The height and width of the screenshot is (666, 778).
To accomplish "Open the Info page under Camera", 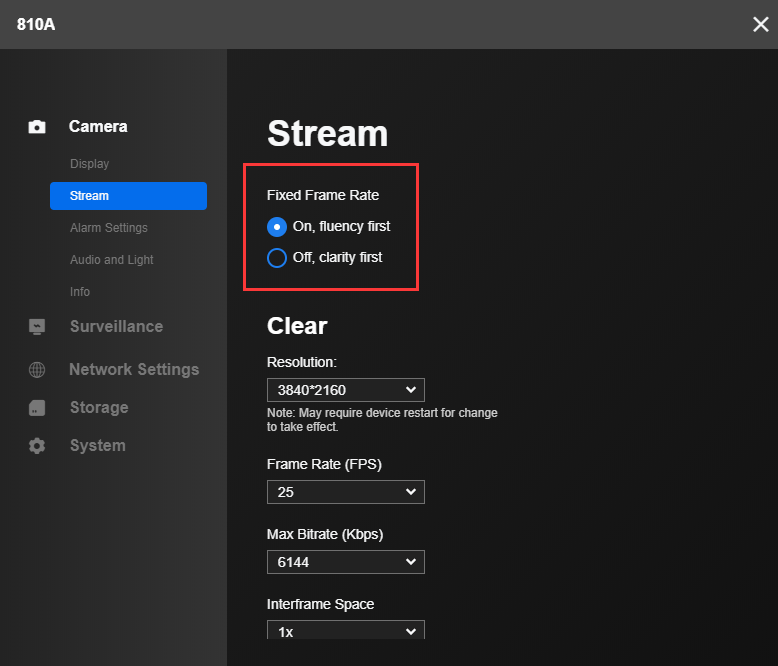I will [80, 292].
